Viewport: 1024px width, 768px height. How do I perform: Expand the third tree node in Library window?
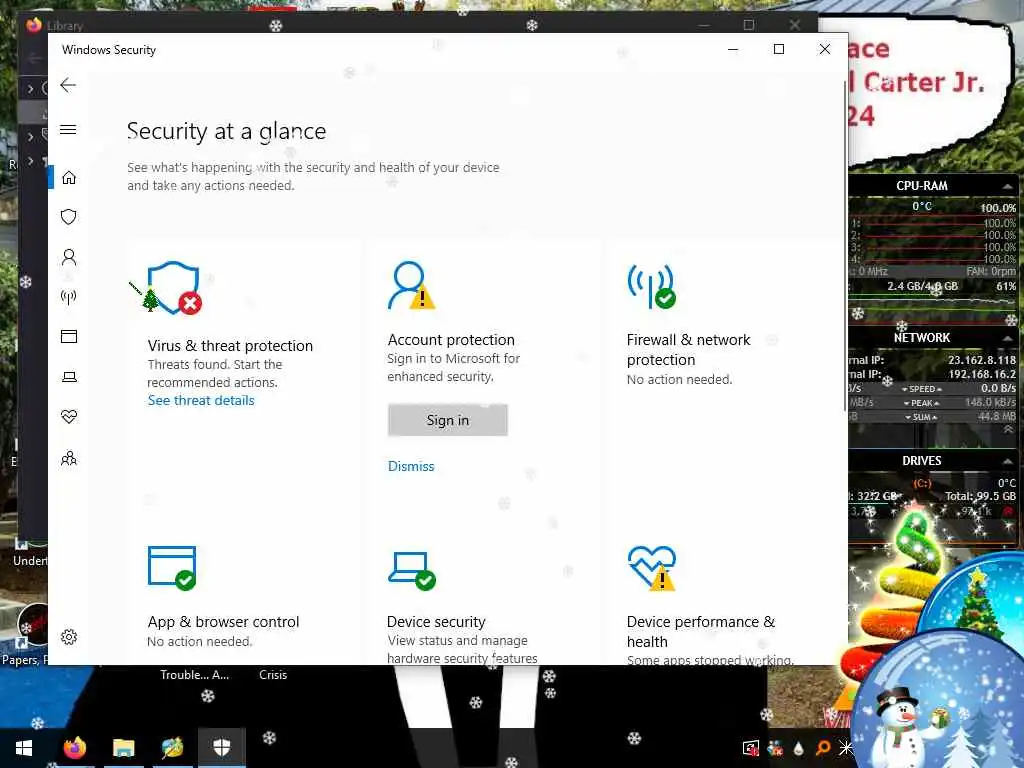point(31,161)
